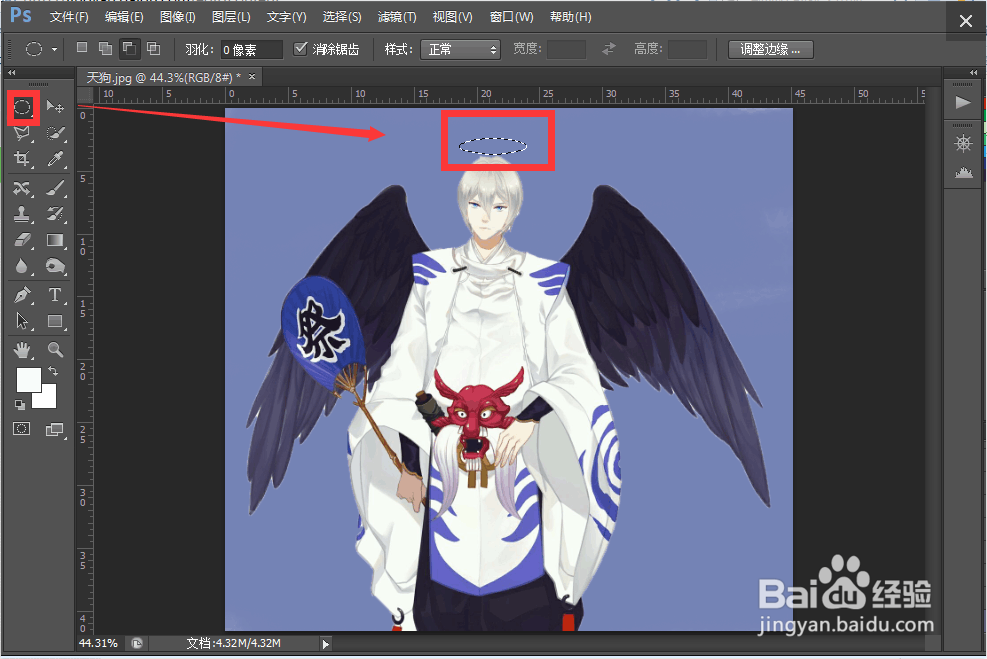Choose Subtract from Selection mode
This screenshot has width=987, height=659.
coord(130,48)
